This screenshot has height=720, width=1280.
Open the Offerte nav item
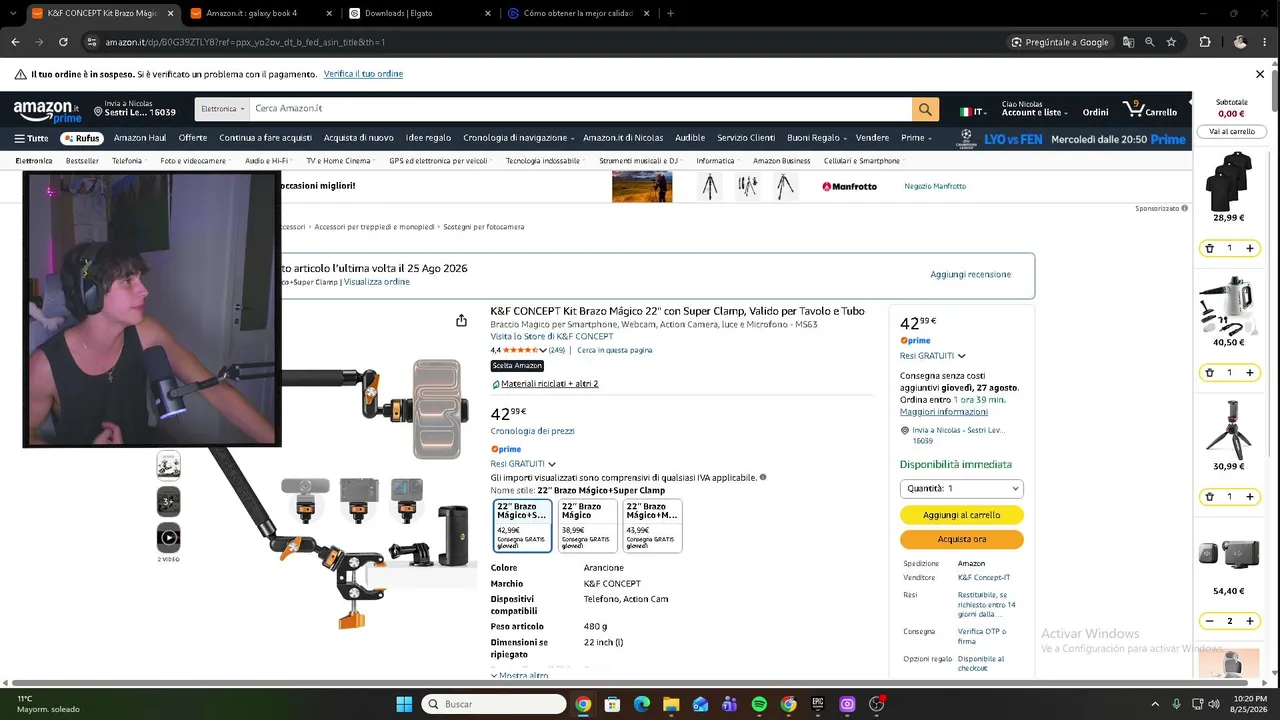click(x=193, y=138)
